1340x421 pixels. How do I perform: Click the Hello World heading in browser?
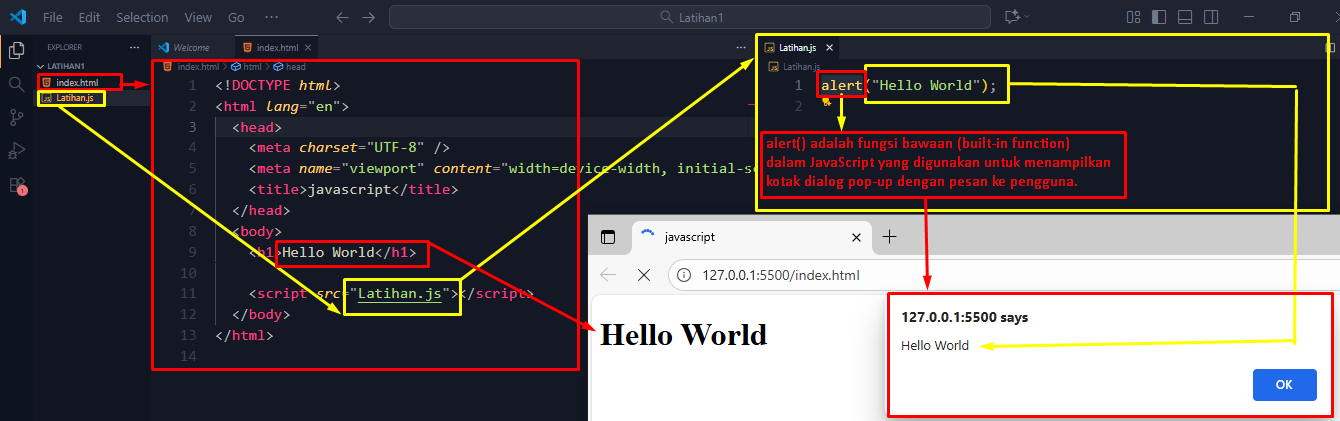[684, 334]
